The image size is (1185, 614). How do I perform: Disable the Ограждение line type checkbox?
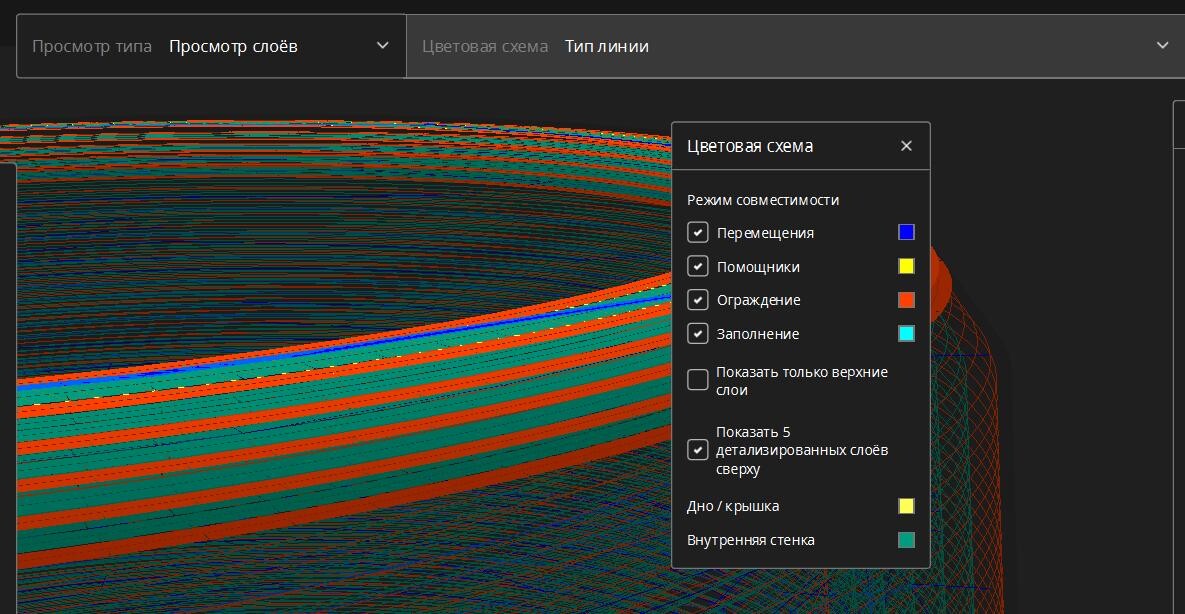[698, 300]
